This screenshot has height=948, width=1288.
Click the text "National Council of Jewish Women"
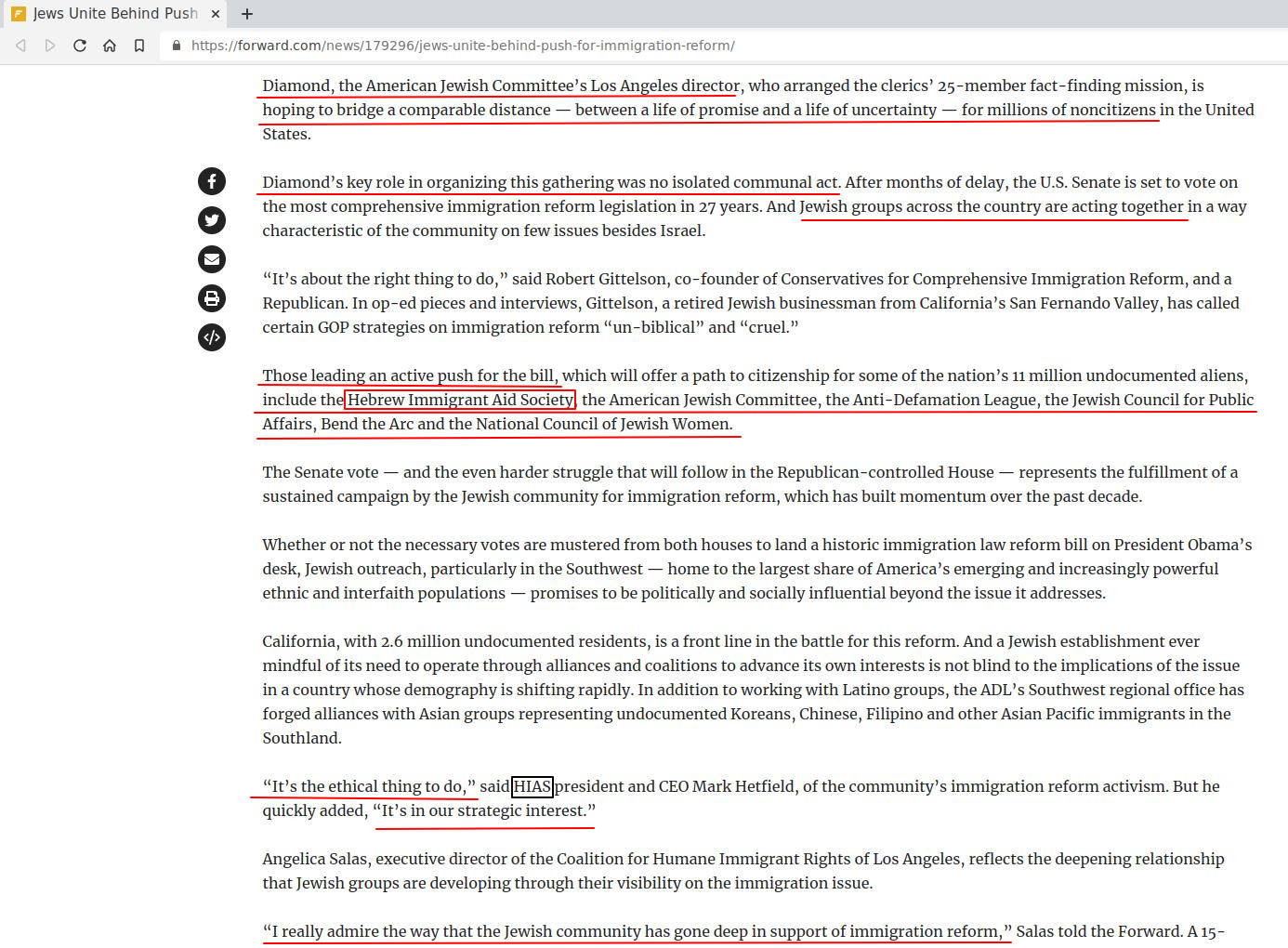pyautogui.click(x=603, y=424)
